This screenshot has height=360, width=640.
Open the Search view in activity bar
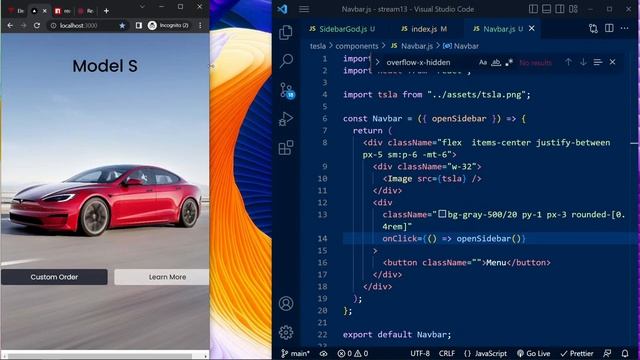(x=286, y=61)
